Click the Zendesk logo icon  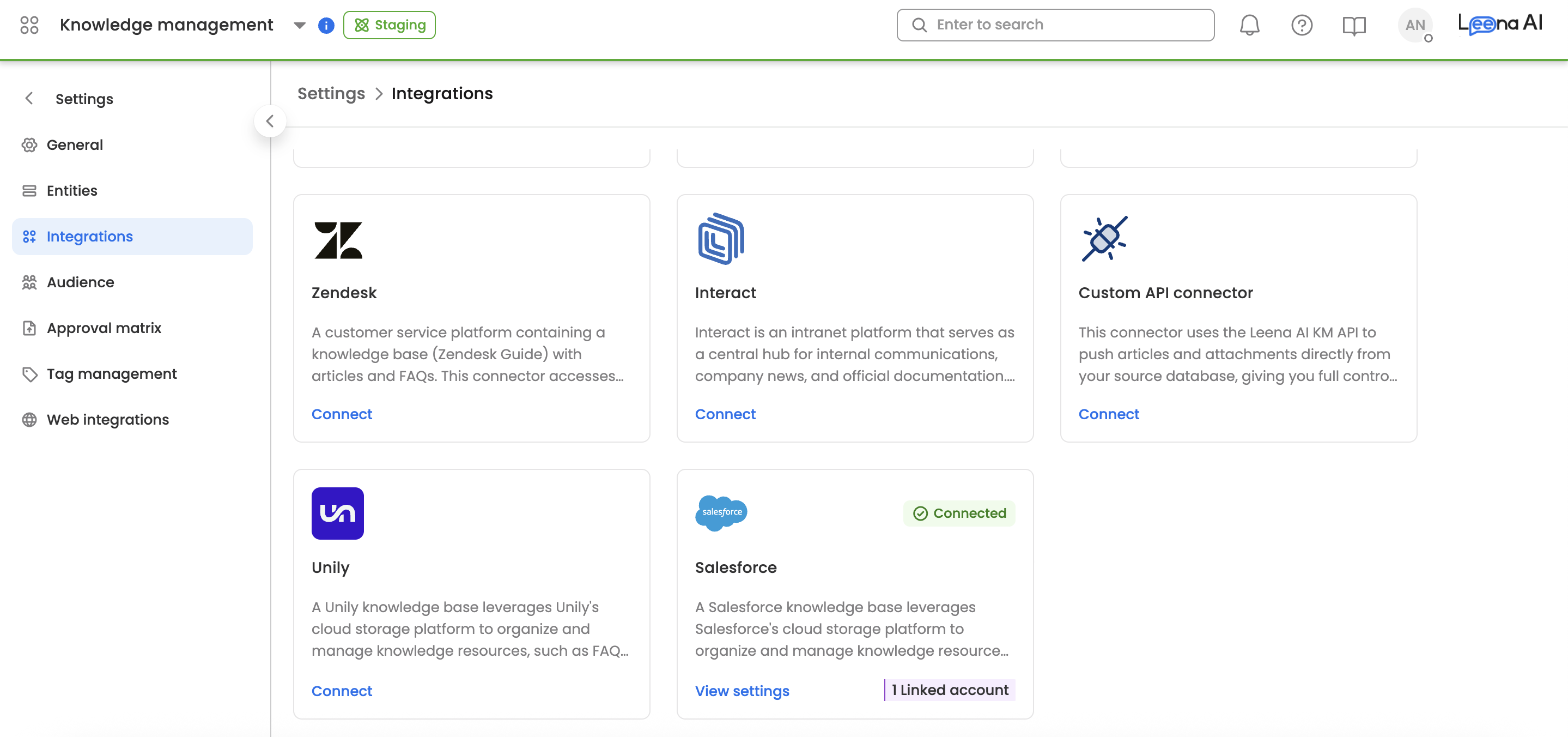pyautogui.click(x=338, y=240)
